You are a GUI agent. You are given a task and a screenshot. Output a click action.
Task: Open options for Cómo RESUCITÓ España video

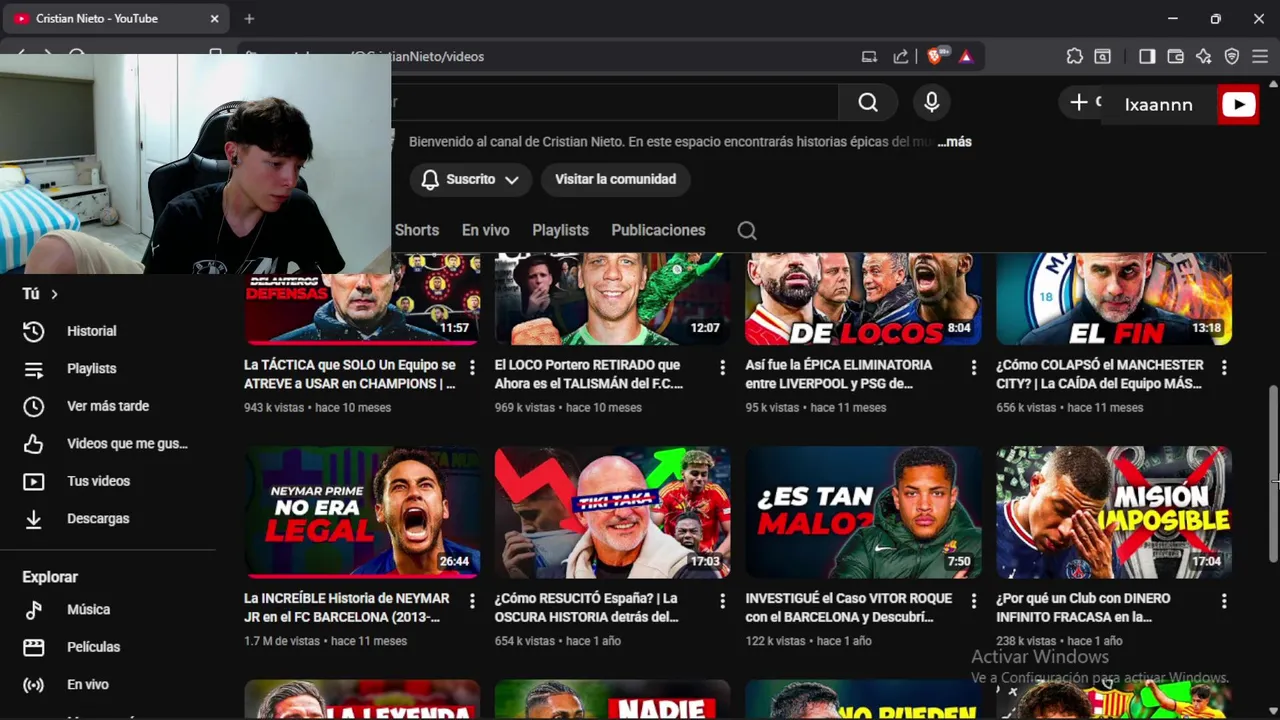(x=722, y=601)
